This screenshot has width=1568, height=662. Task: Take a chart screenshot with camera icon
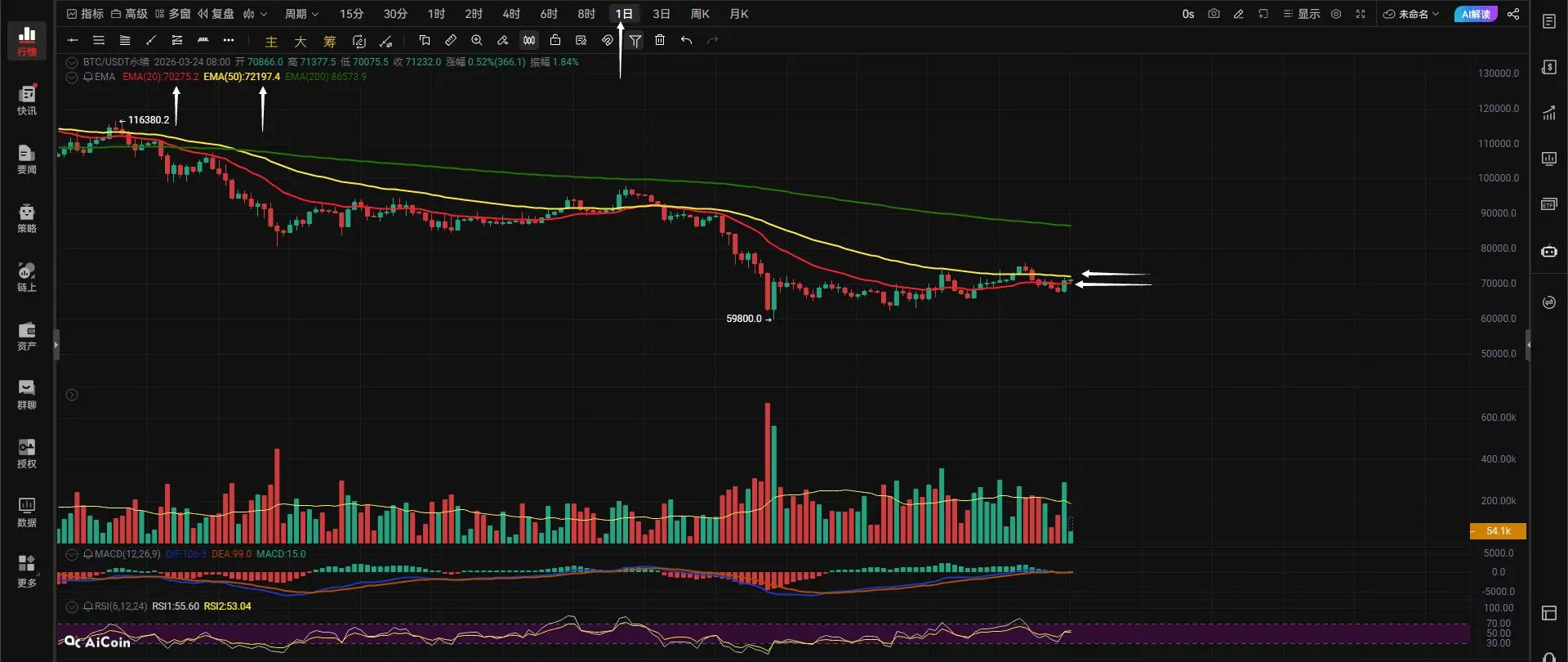1214,14
